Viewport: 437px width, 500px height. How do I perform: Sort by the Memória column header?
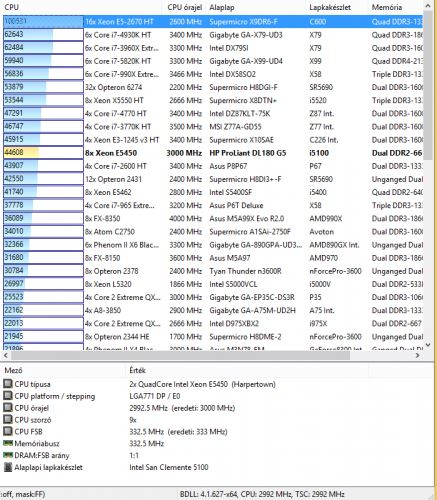[x=395, y=7]
